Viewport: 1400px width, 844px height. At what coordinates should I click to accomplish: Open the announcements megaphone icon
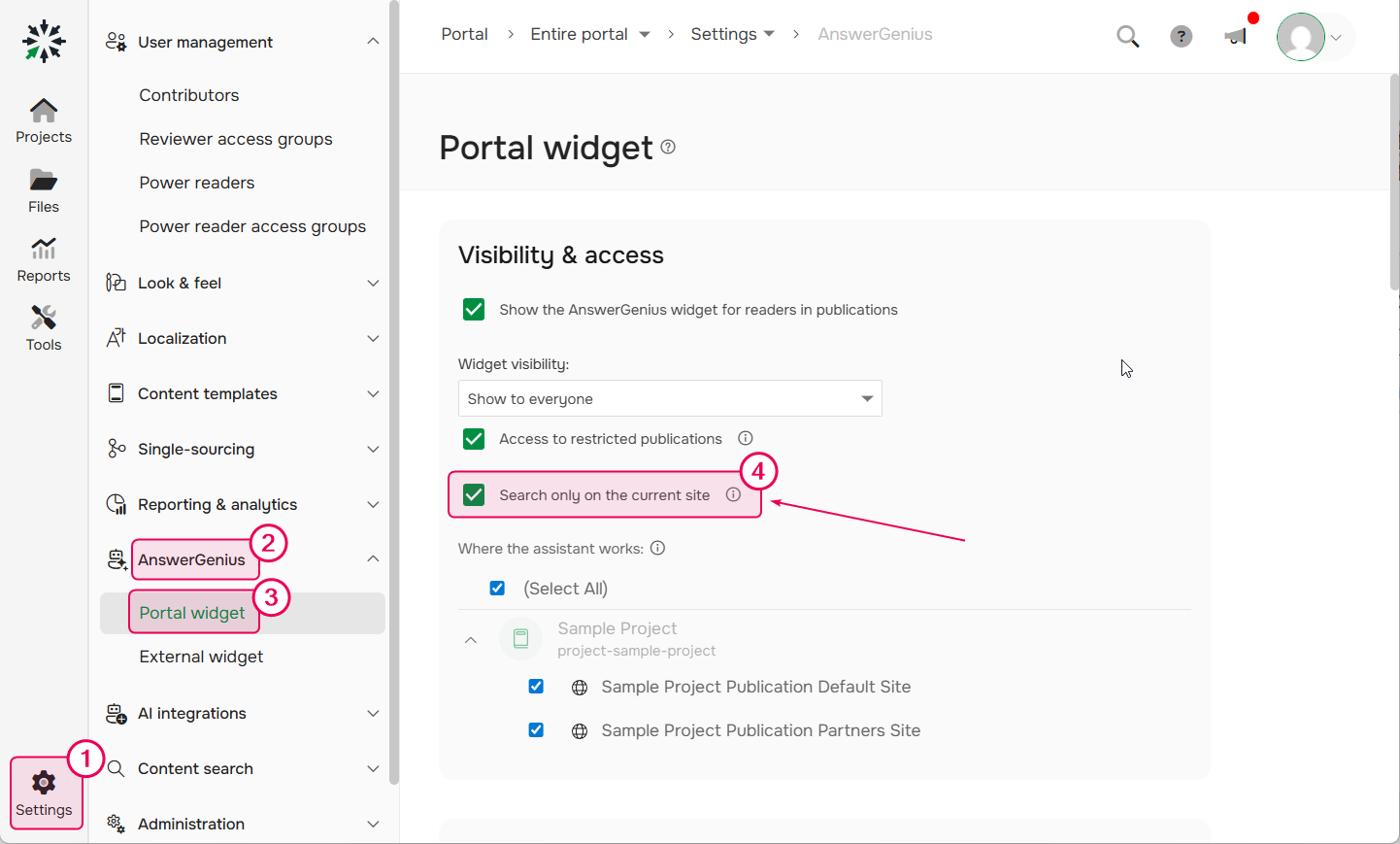point(1235,37)
